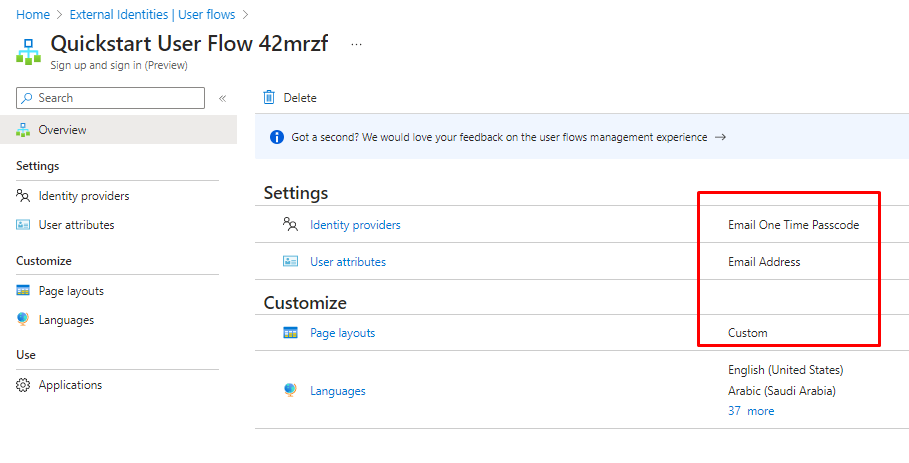Click the Identity providers icon in the sidebar

pyautogui.click(x=23, y=196)
